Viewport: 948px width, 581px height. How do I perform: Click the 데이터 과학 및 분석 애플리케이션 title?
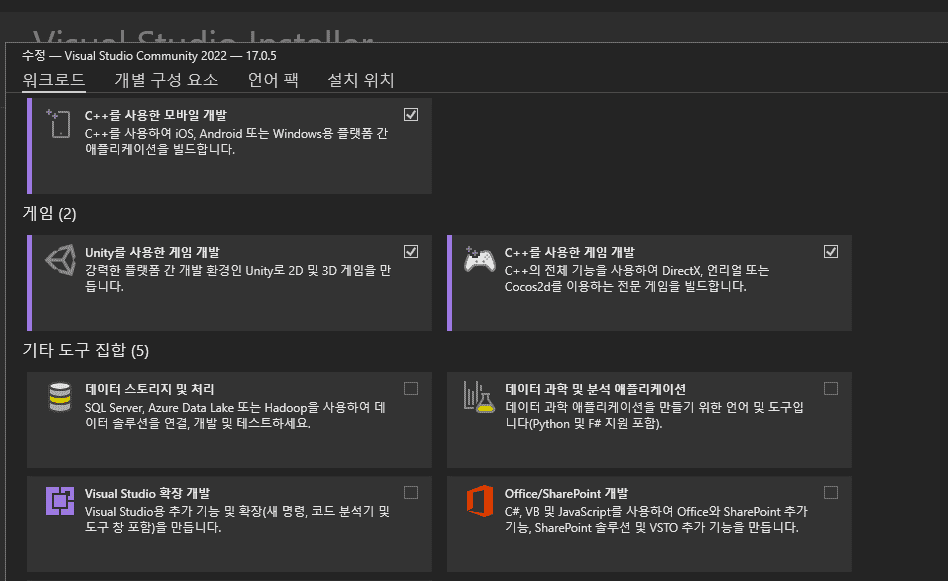(596, 389)
